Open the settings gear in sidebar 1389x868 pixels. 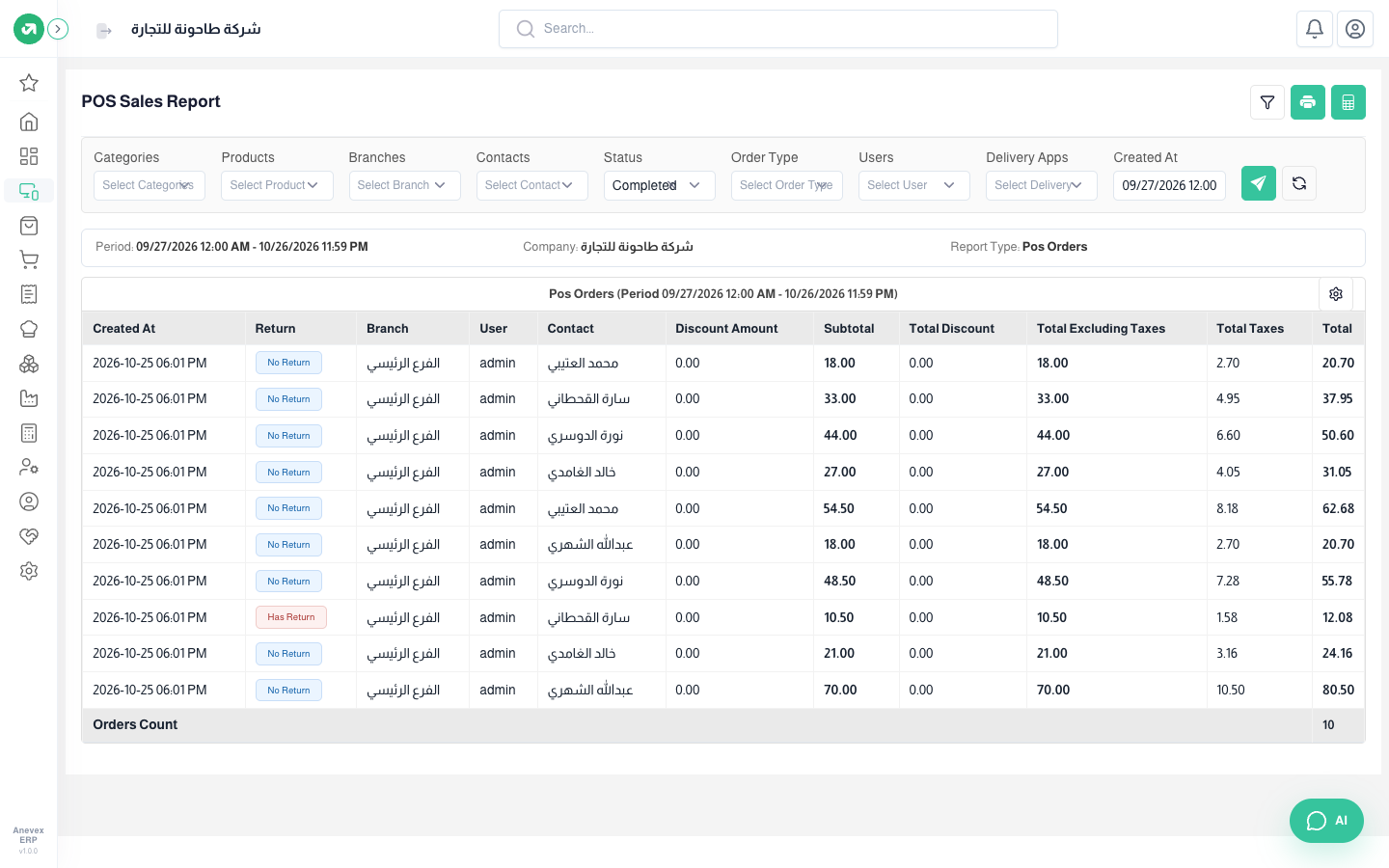(29, 571)
